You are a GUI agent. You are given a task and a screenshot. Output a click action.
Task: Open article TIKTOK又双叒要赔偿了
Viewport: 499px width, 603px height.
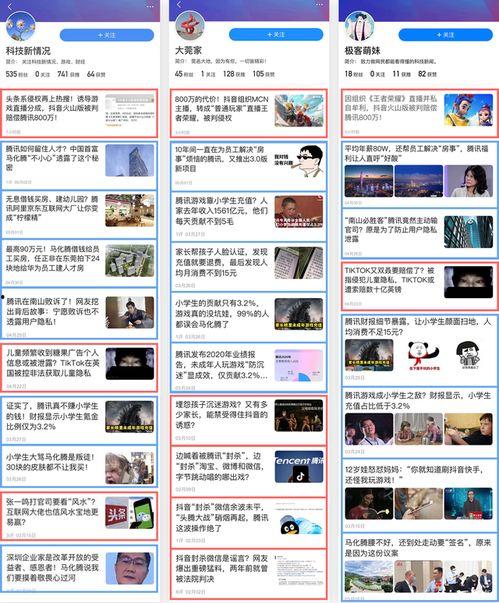(x=420, y=286)
